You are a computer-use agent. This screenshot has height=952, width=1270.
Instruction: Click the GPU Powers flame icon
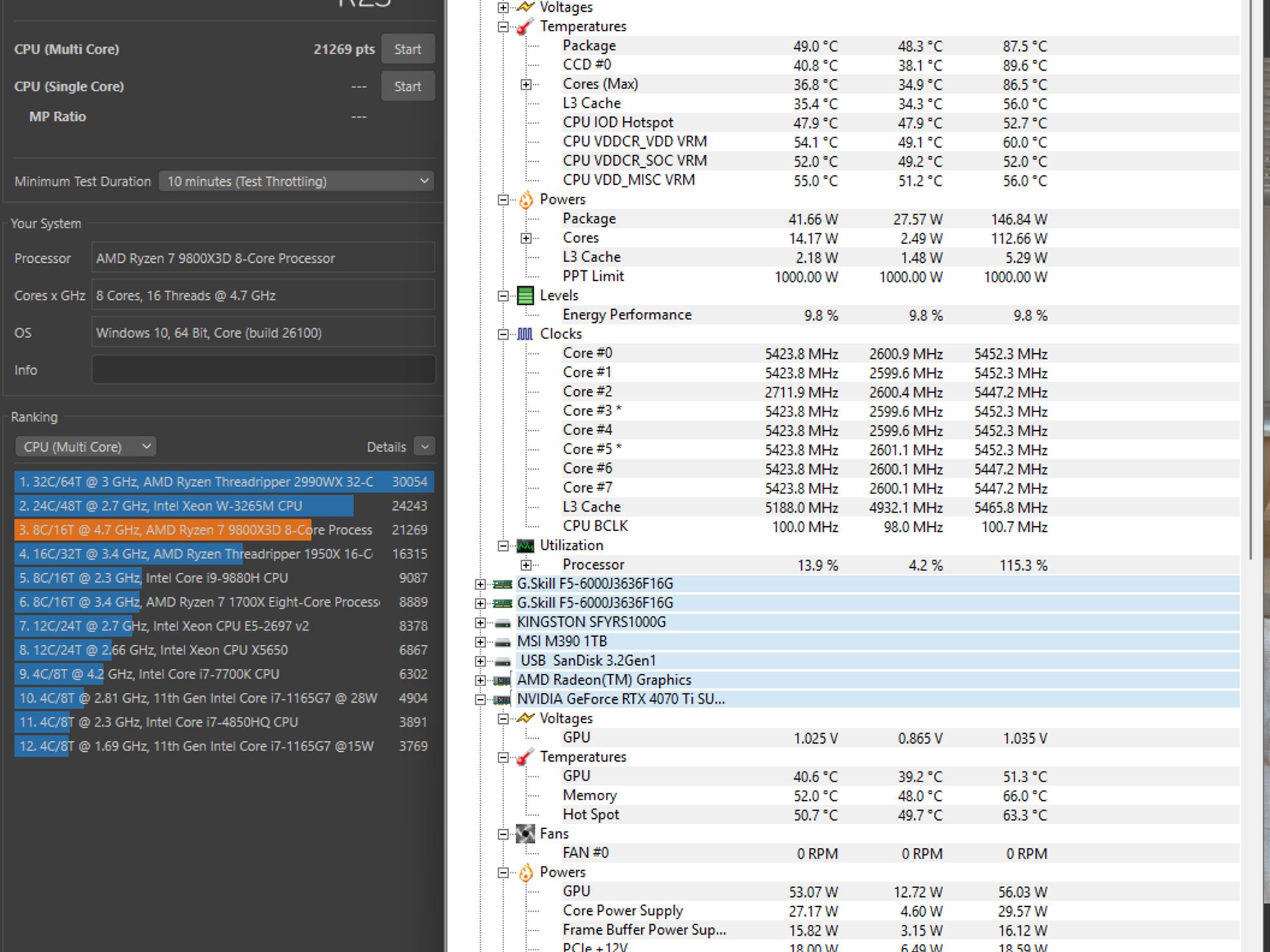(525, 872)
